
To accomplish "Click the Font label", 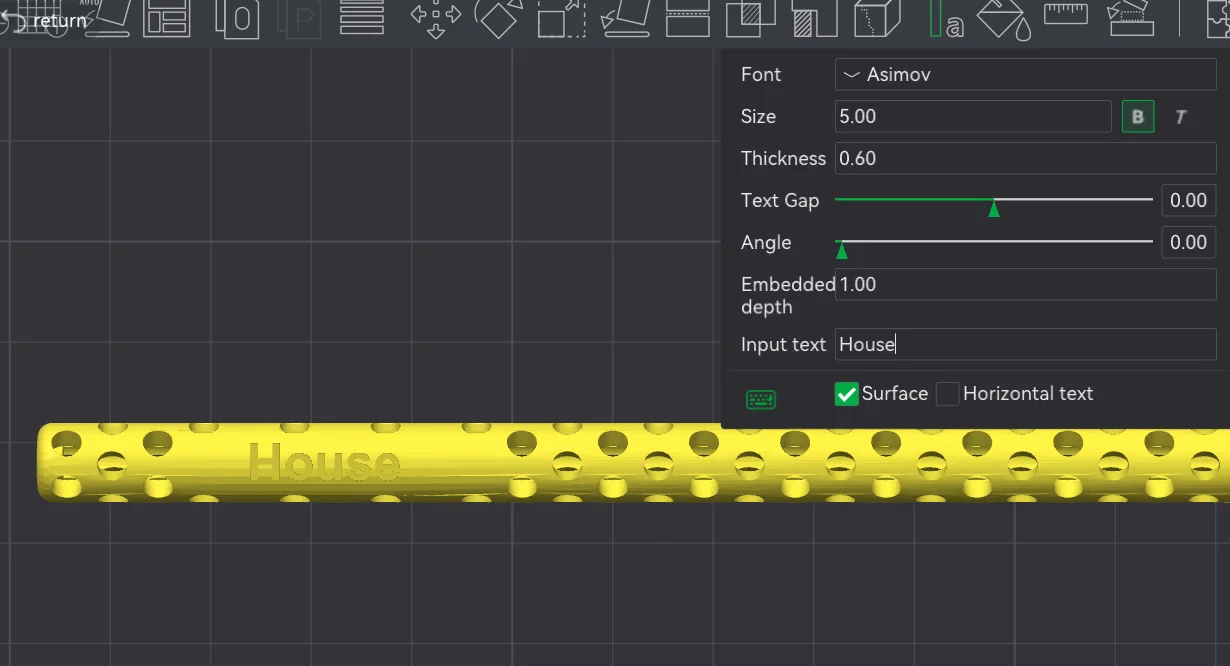I will click(761, 74).
